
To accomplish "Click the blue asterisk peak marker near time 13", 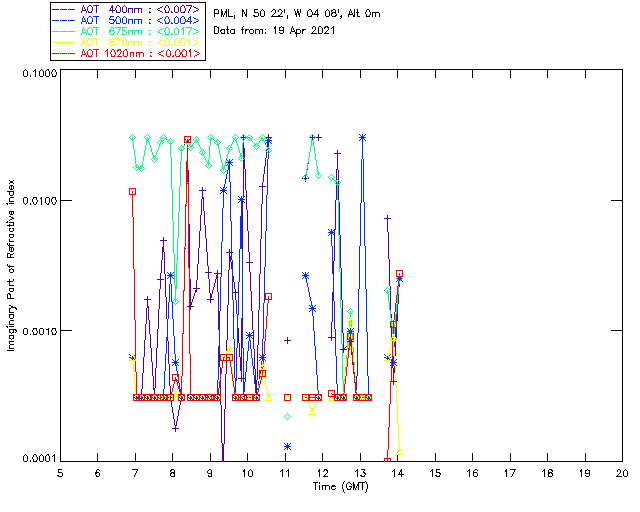I will (362, 138).
